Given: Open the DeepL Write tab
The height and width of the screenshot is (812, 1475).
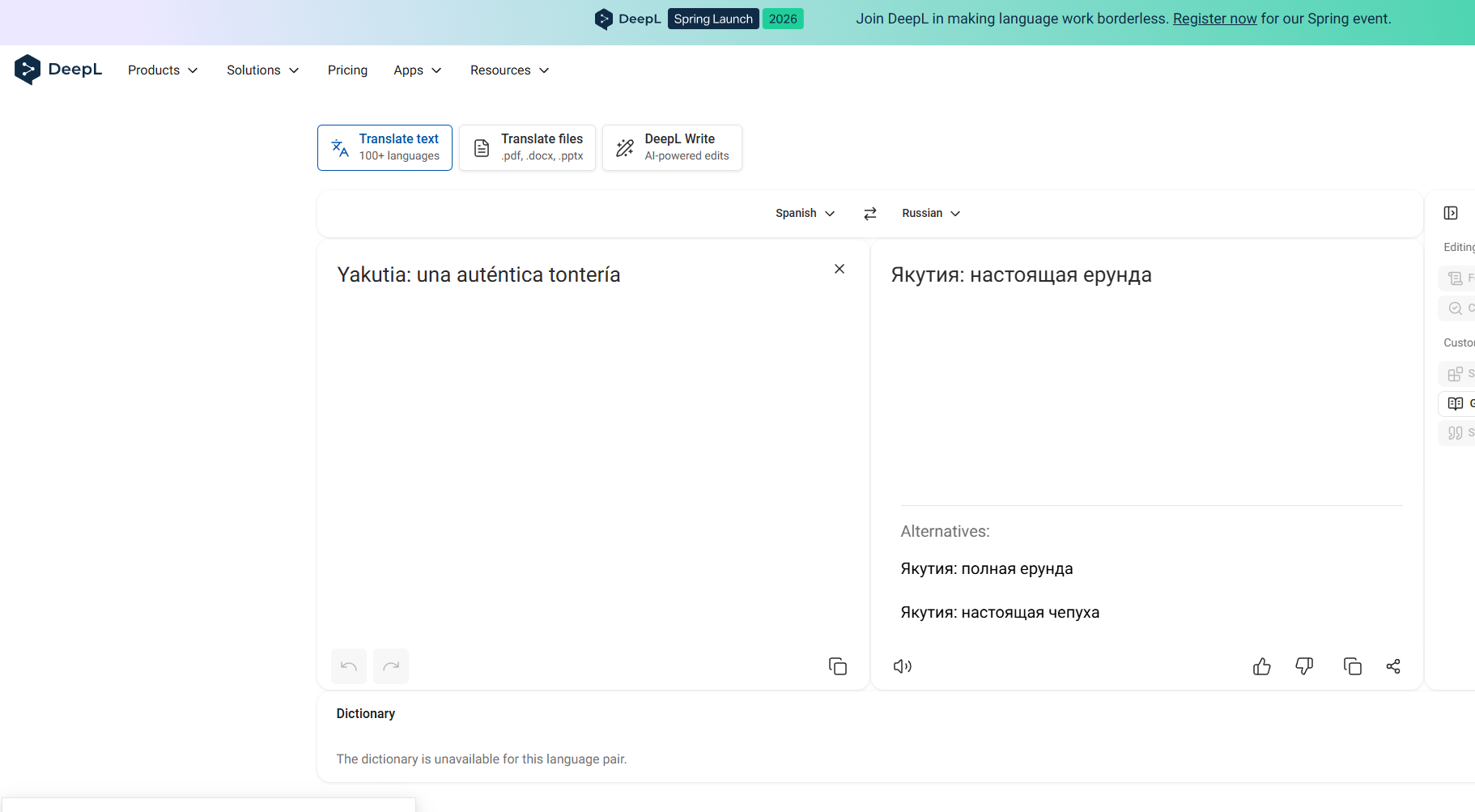Looking at the screenshot, I should (x=672, y=147).
